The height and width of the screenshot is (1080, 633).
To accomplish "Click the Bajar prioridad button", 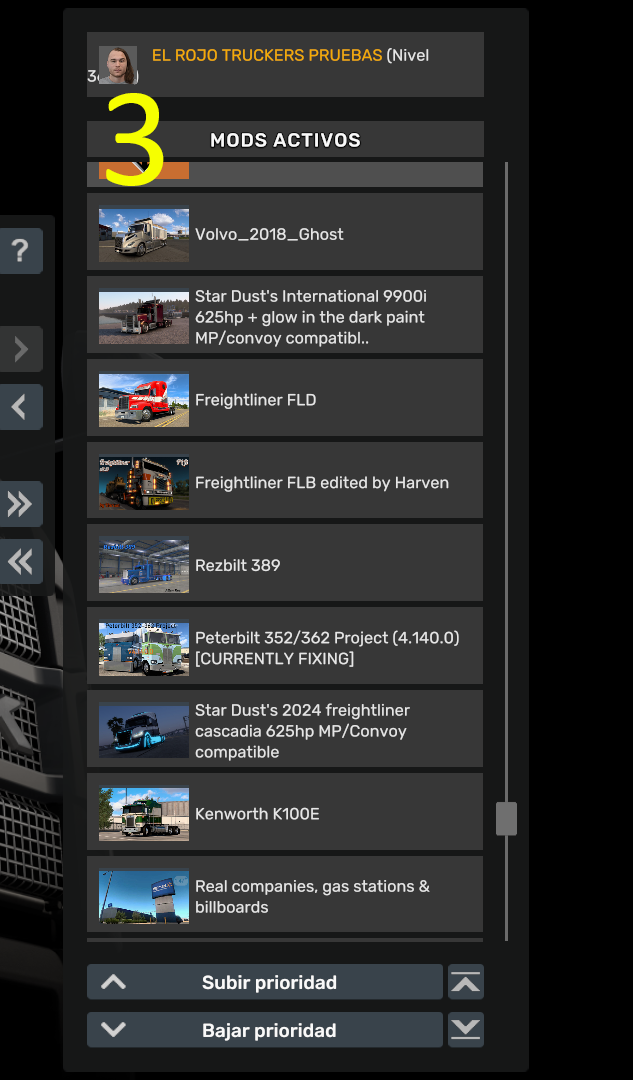I will click(x=264, y=1030).
